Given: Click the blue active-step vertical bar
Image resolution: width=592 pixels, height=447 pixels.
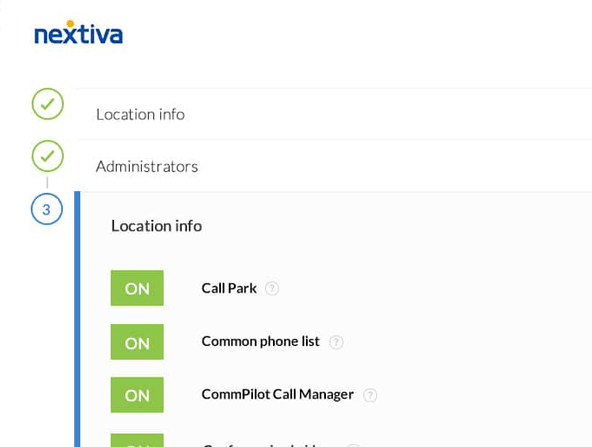Looking at the screenshot, I should (77, 319).
